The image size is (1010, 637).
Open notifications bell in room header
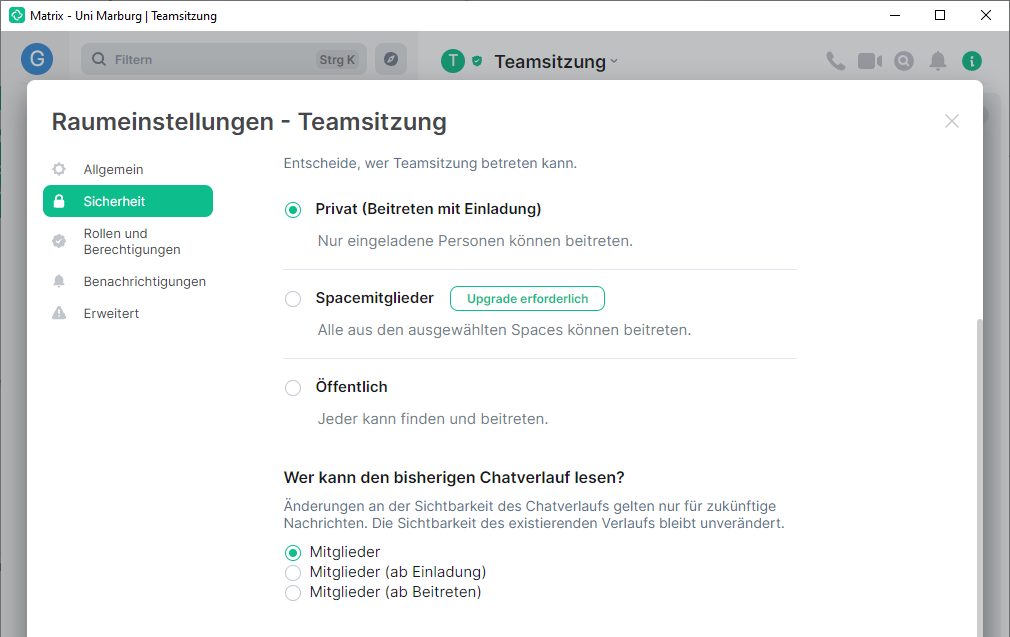(x=938, y=61)
